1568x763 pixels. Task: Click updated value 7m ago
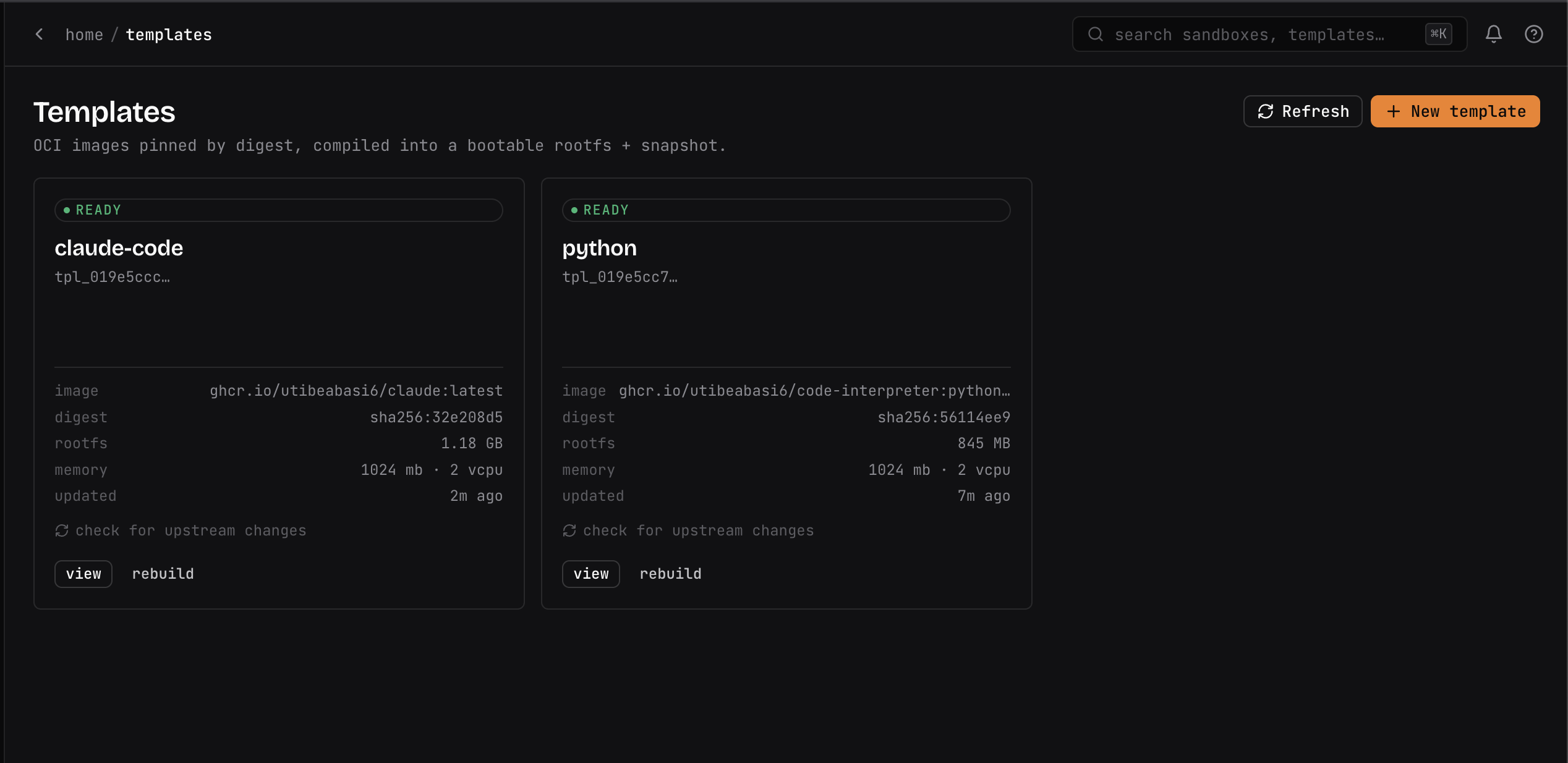(984, 496)
